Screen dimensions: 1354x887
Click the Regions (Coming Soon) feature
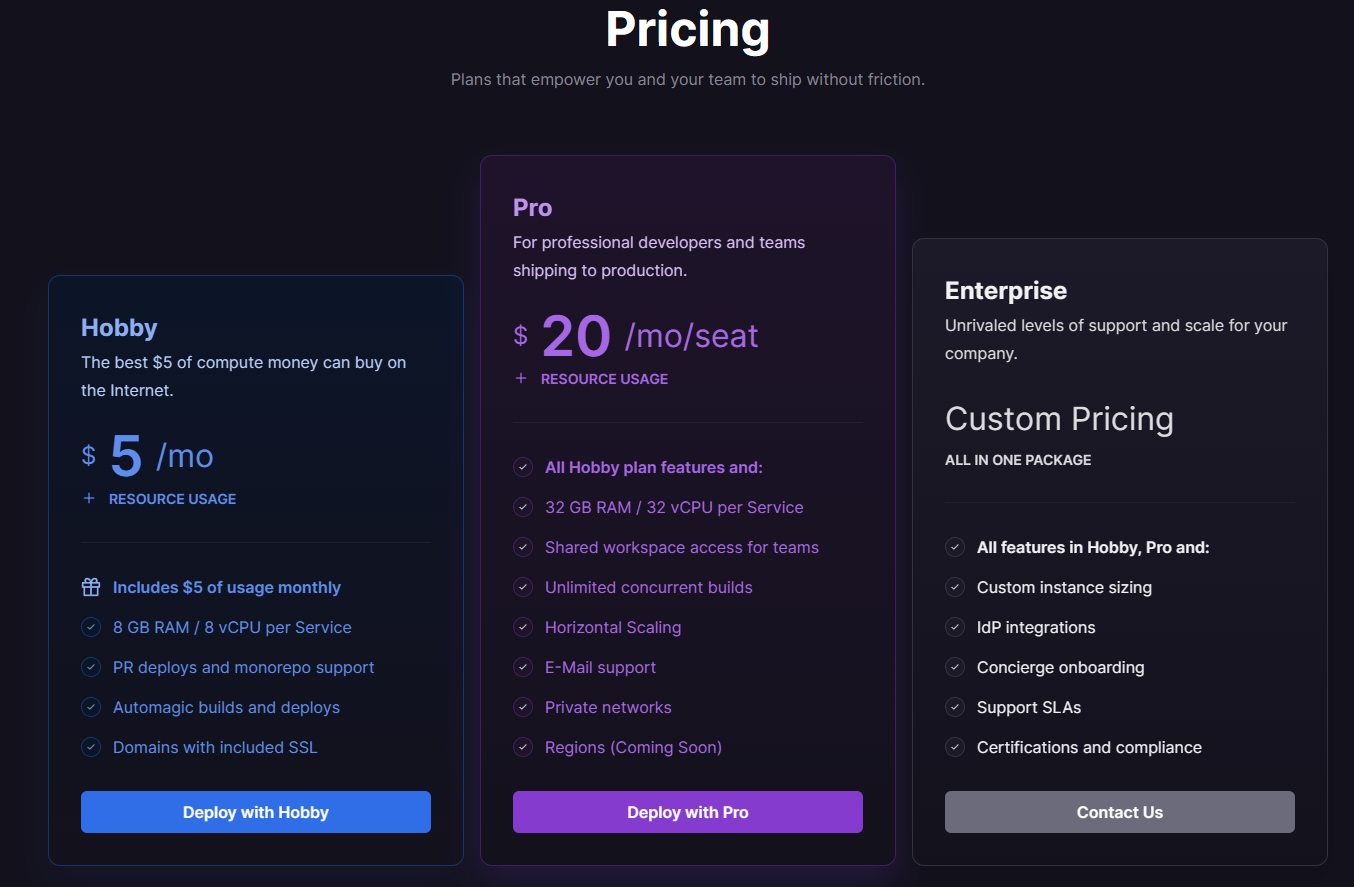pos(633,747)
